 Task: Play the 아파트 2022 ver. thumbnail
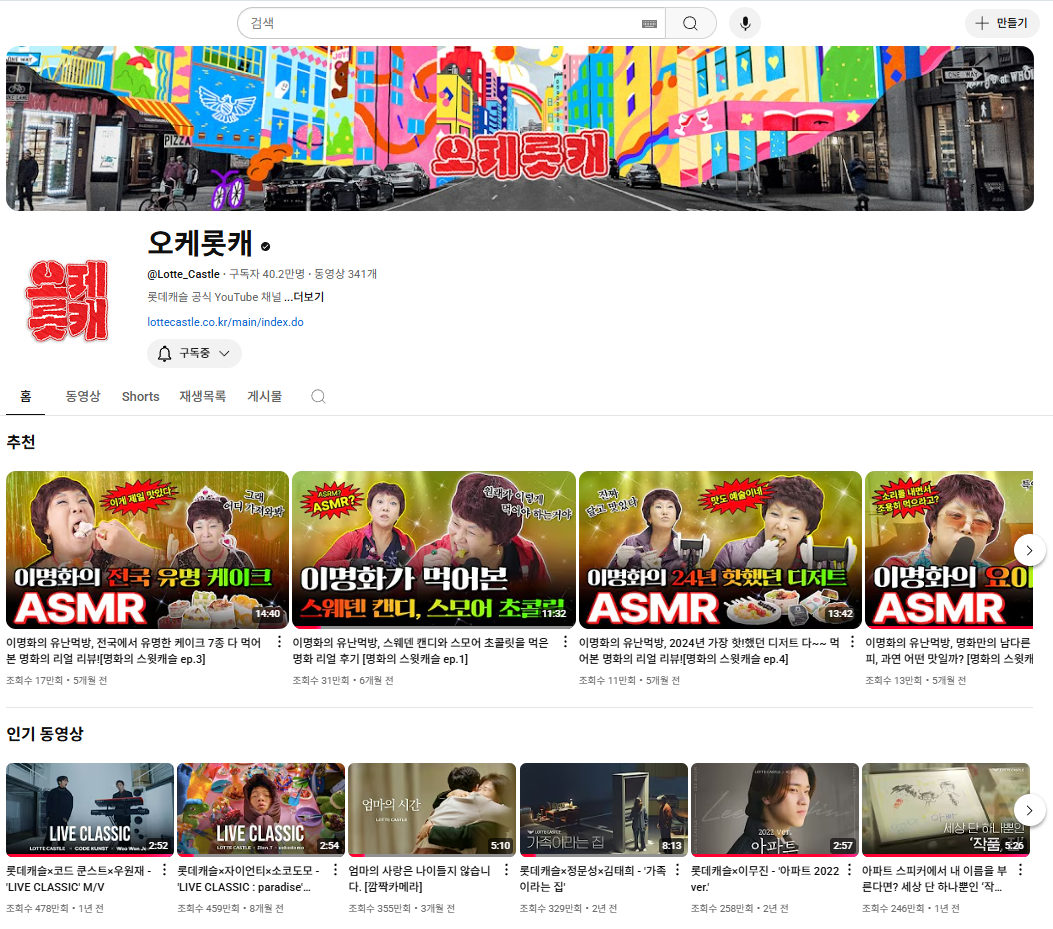coord(775,809)
